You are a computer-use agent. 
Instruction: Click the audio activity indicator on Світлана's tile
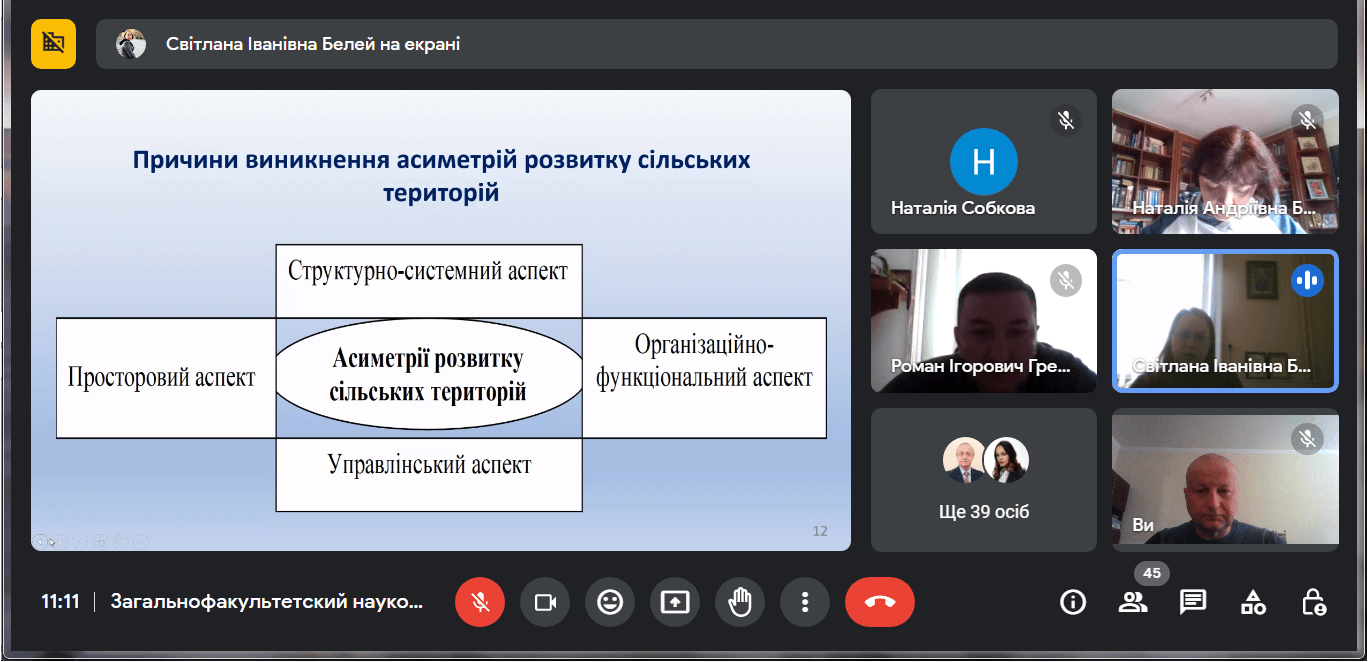1307,281
